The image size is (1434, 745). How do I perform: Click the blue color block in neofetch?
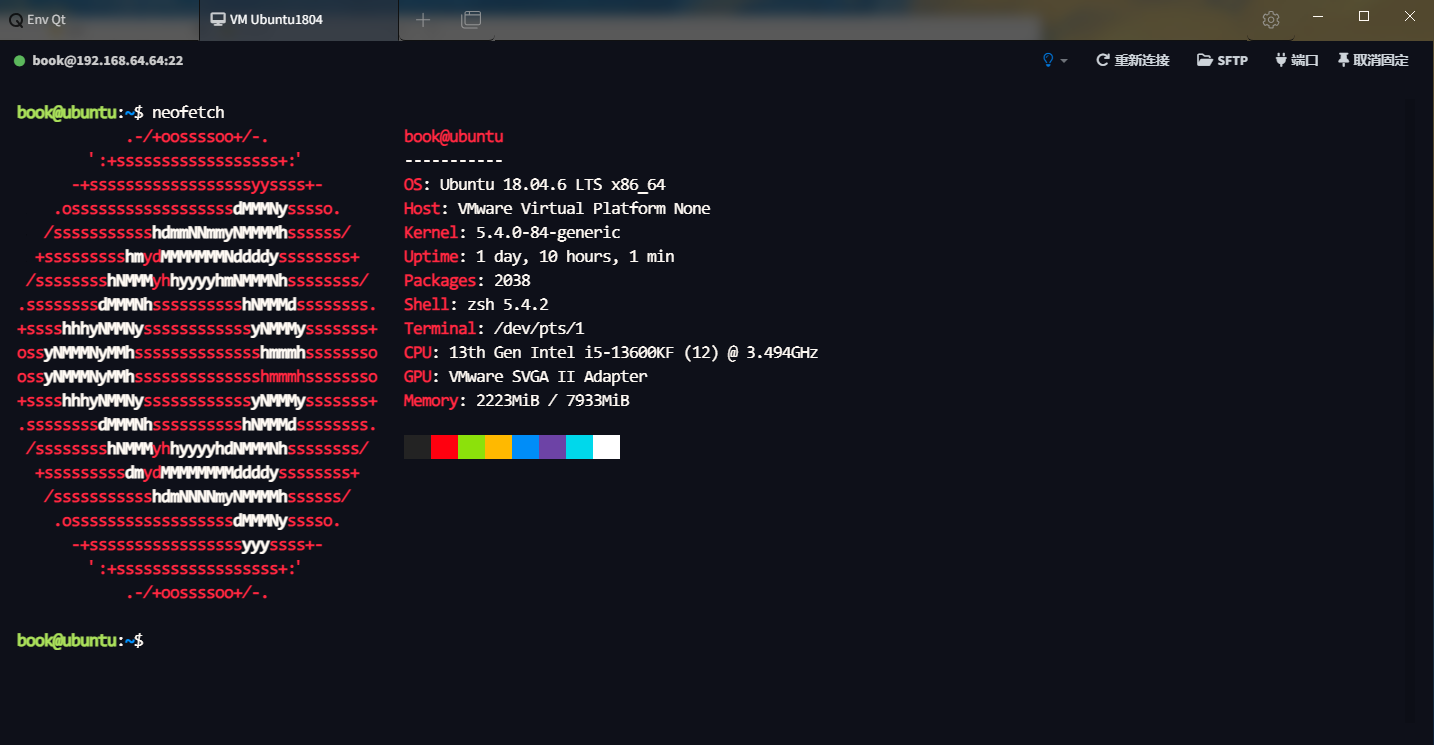tap(525, 447)
